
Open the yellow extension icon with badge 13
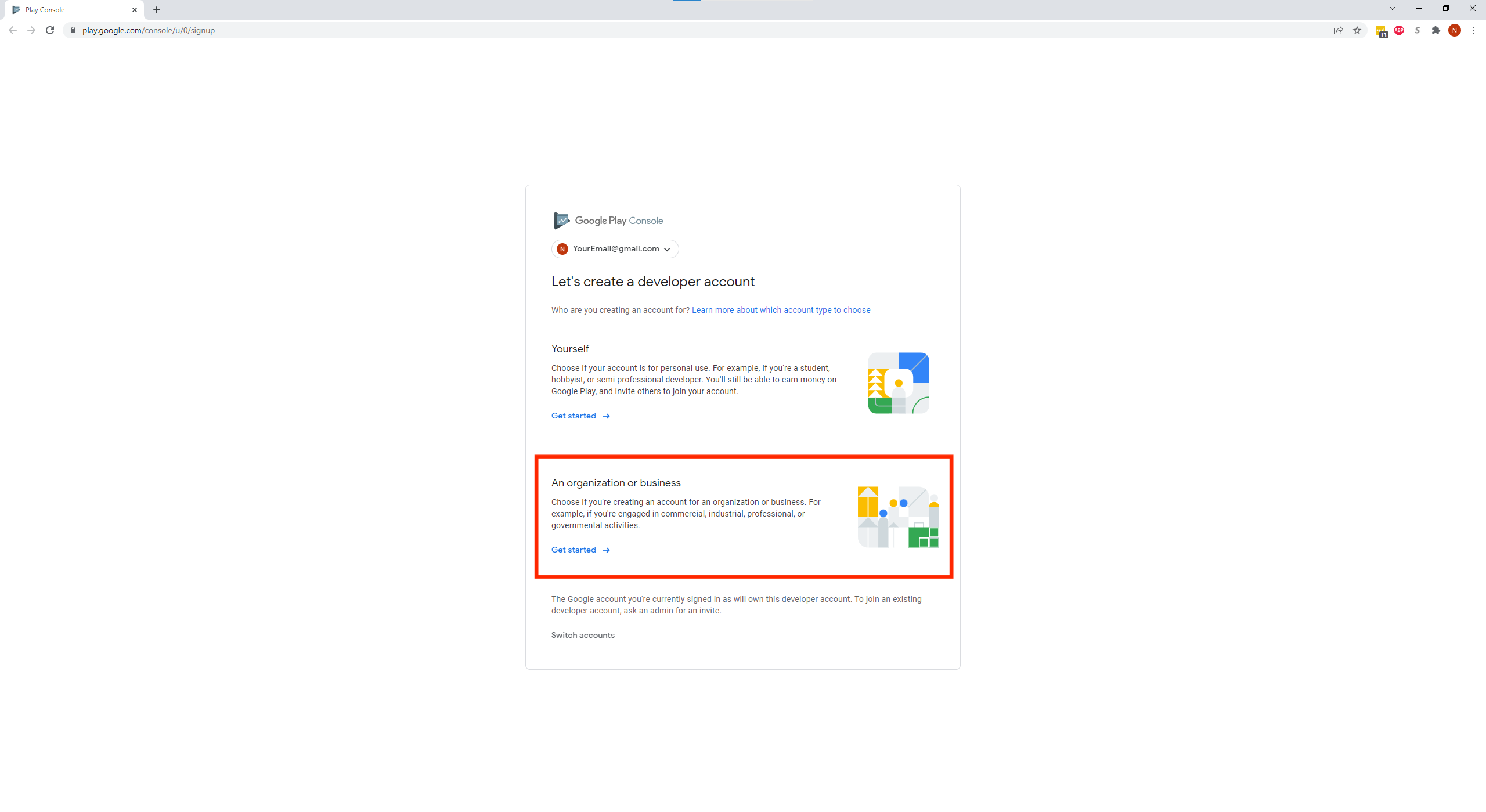(x=1381, y=31)
